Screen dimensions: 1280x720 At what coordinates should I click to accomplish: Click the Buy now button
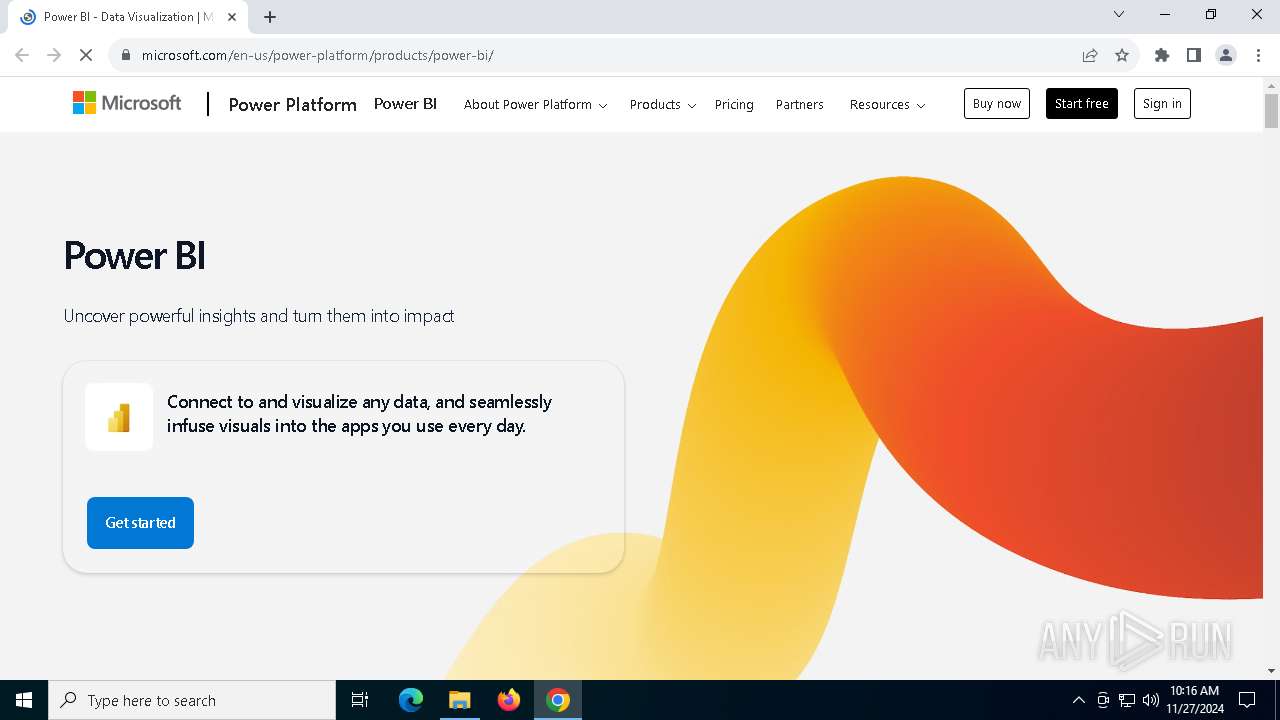pos(997,103)
